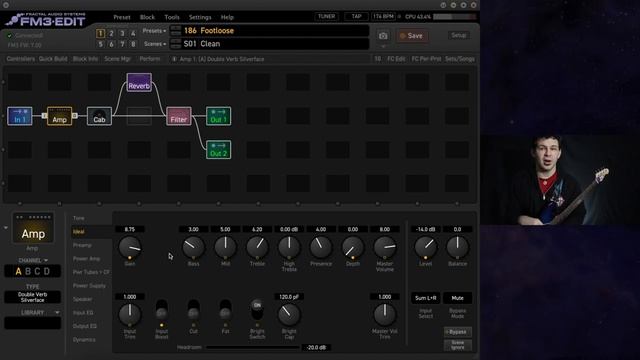The height and width of the screenshot is (360, 640).
Task: Click the FM3-Edit logo
Action: 46,20
